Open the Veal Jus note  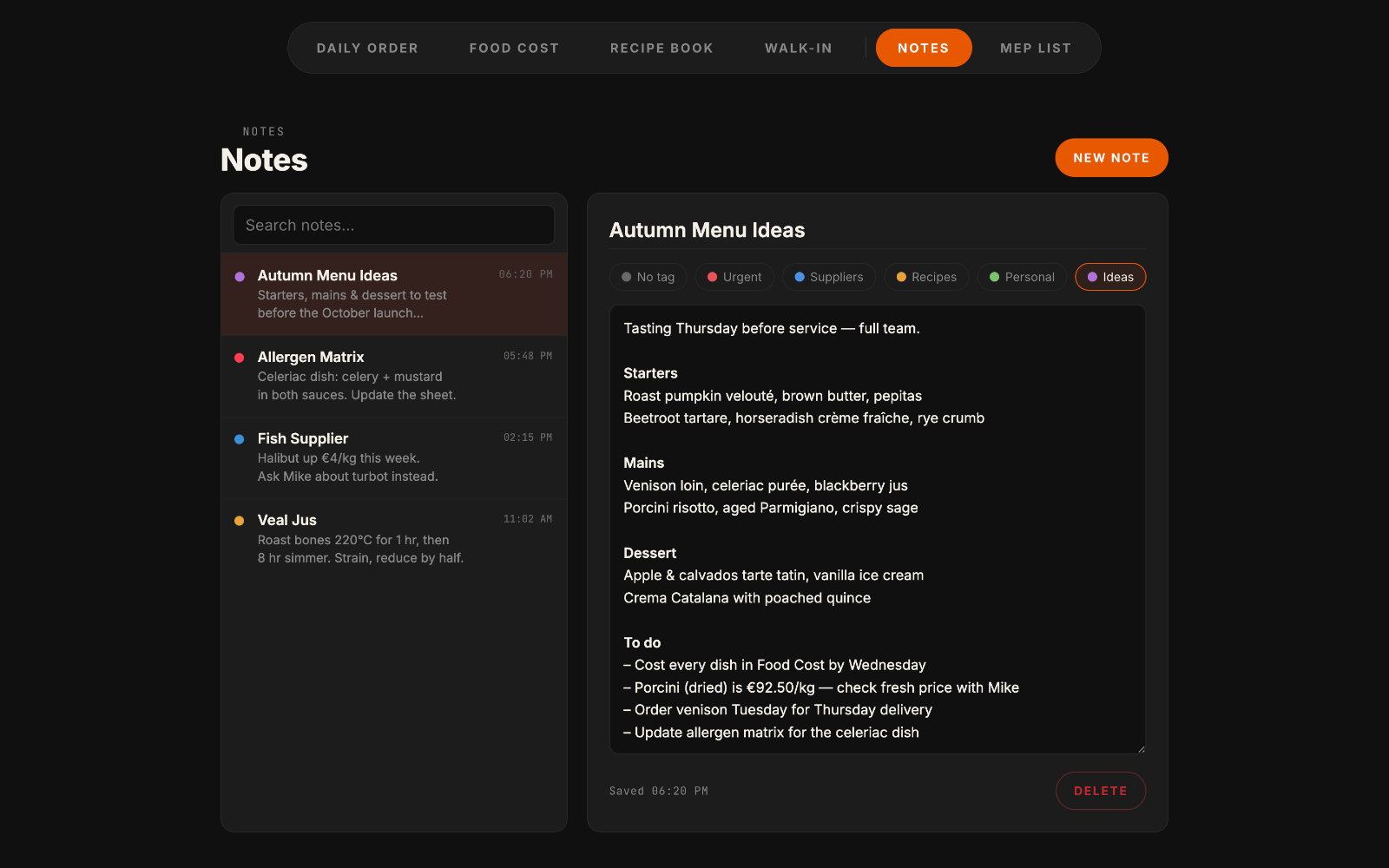(x=394, y=539)
